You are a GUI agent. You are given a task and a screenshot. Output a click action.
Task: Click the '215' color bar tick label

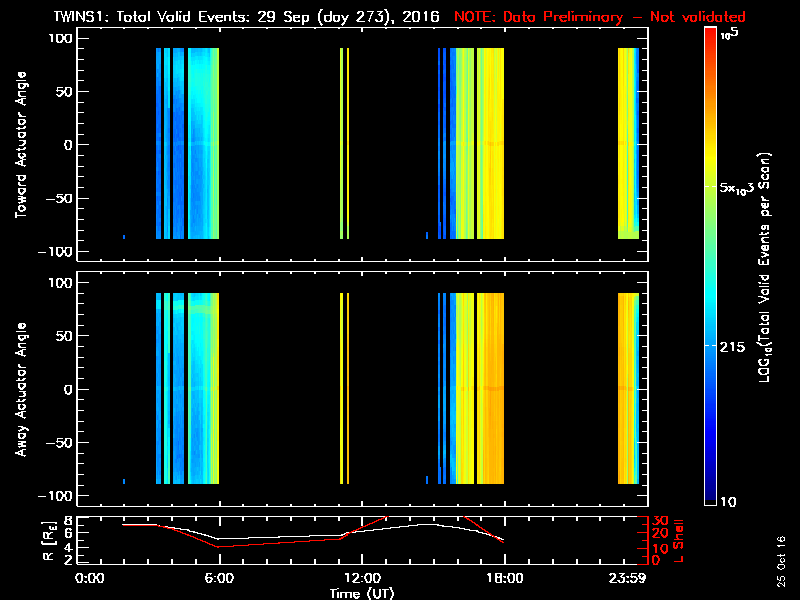coord(732,347)
